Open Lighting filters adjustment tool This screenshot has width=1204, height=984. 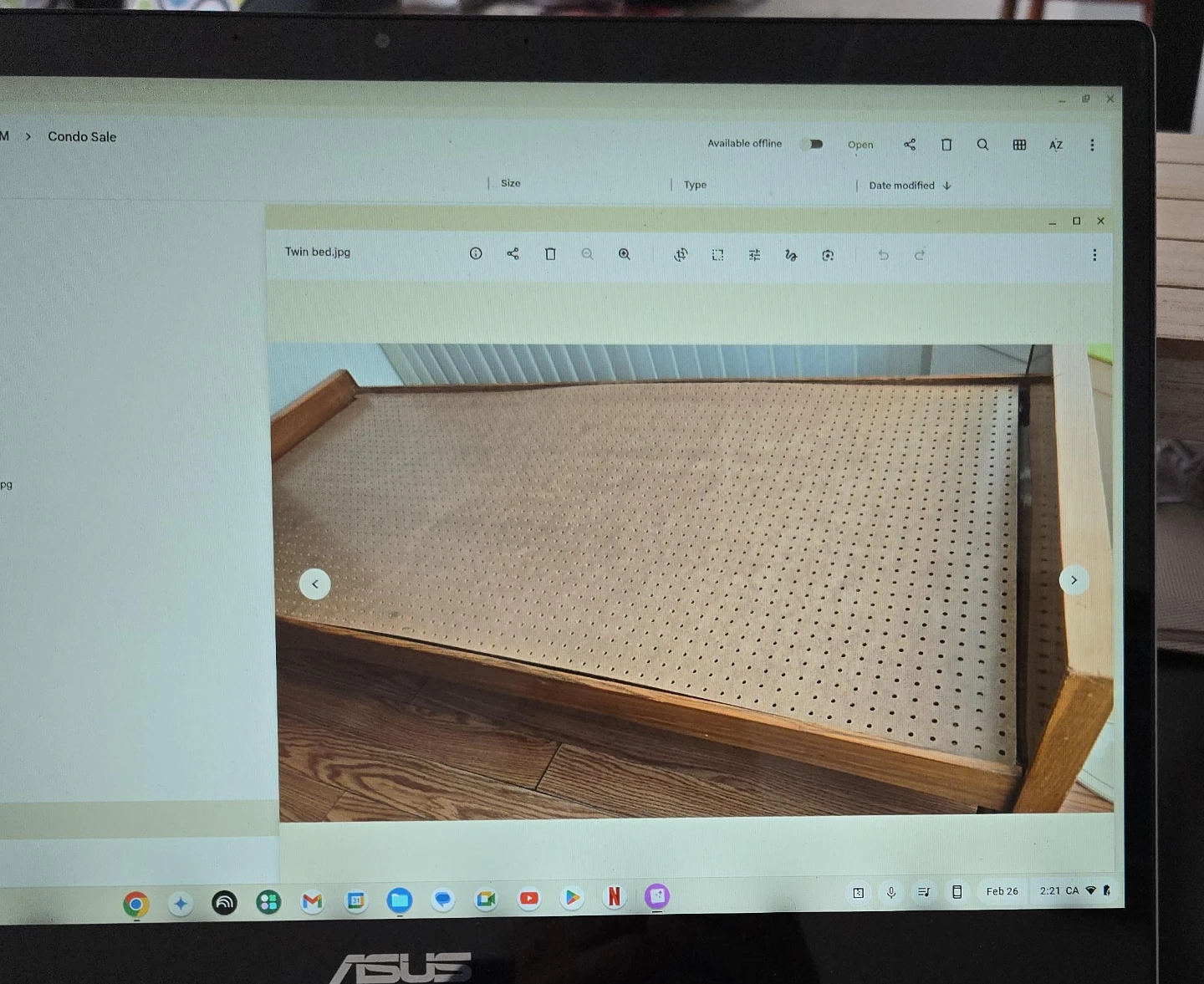coord(754,255)
